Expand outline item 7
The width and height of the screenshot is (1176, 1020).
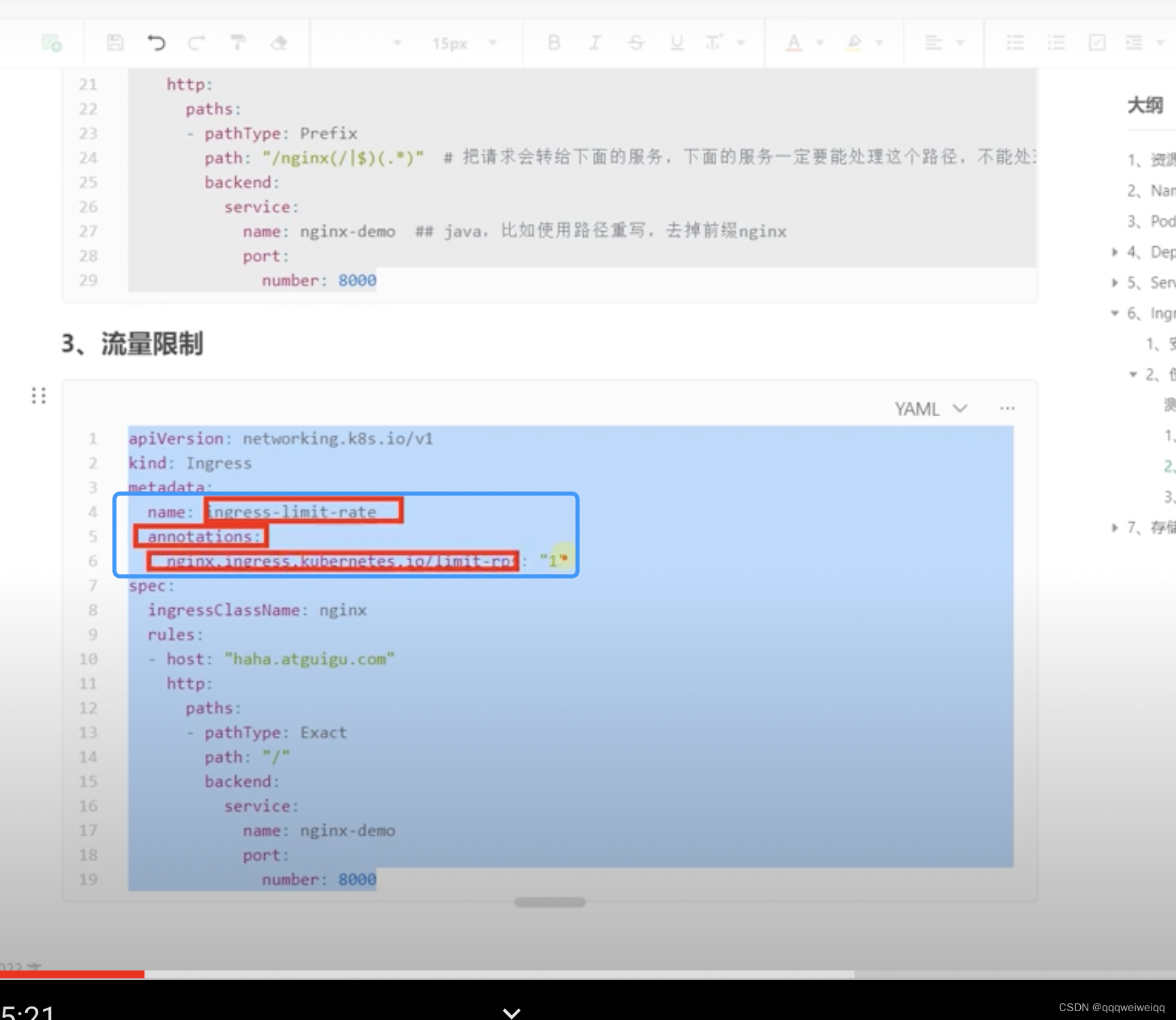point(1115,528)
